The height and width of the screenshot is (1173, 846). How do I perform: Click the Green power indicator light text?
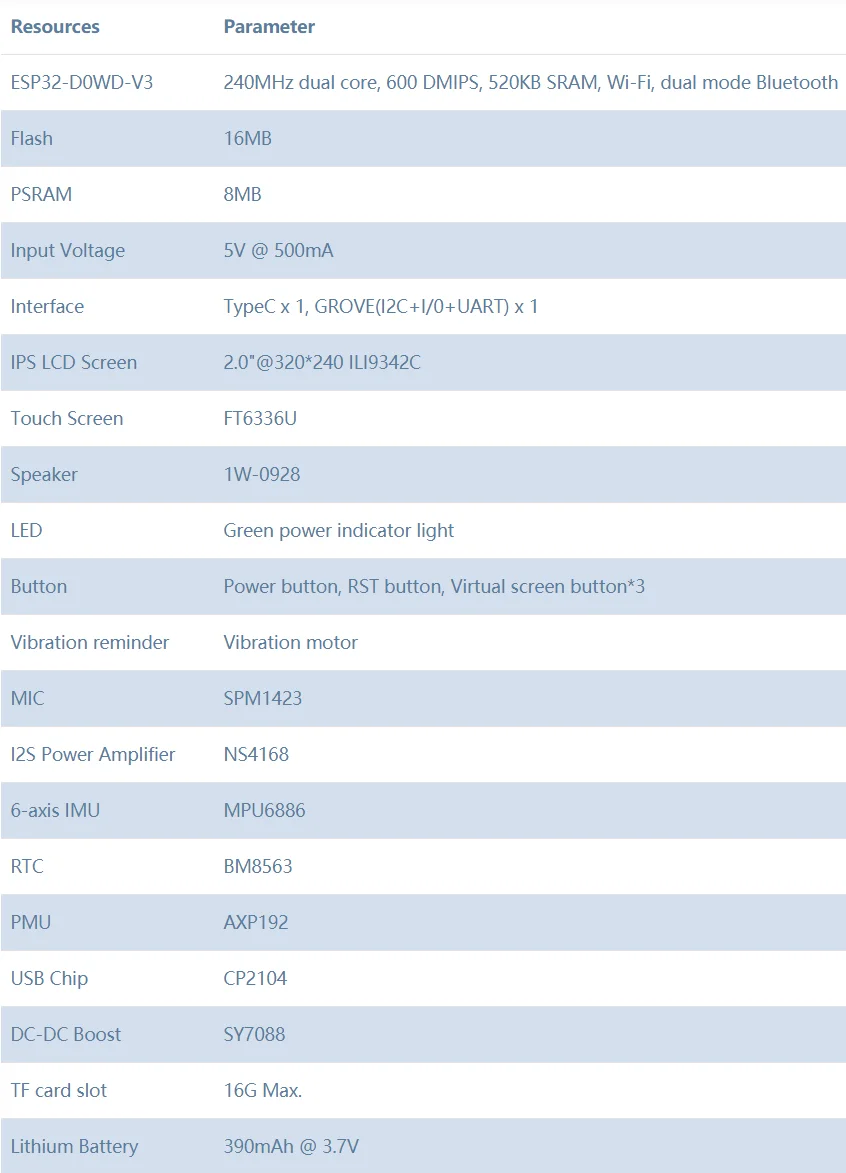(338, 531)
